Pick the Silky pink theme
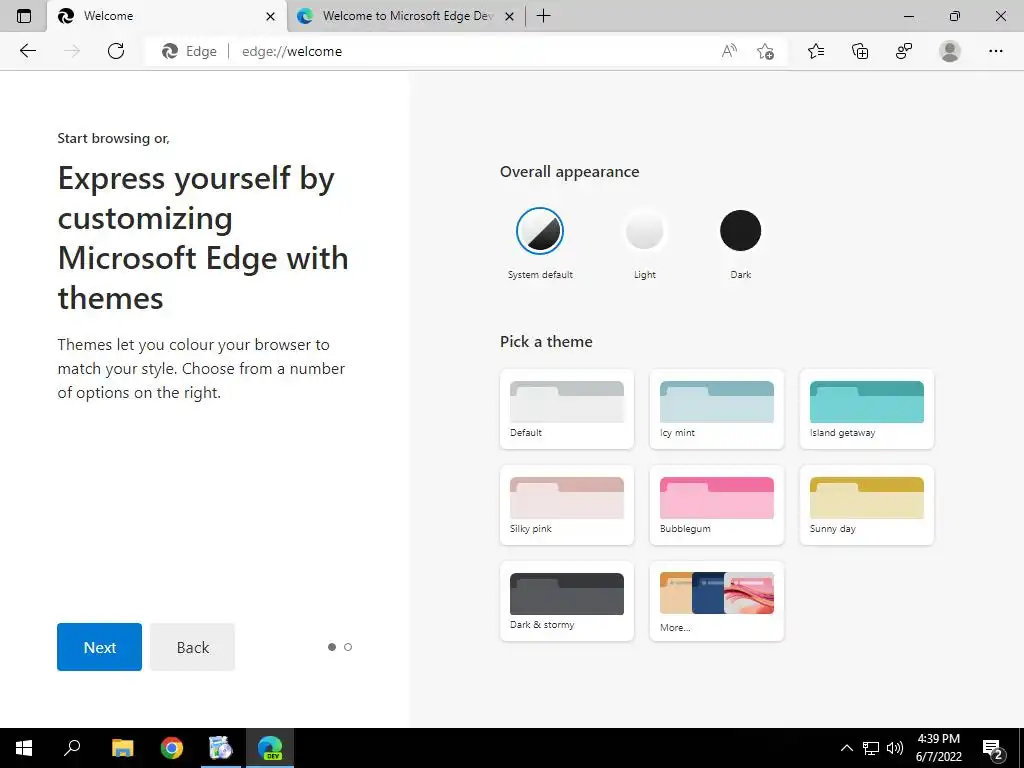The image size is (1024, 768). (567, 505)
